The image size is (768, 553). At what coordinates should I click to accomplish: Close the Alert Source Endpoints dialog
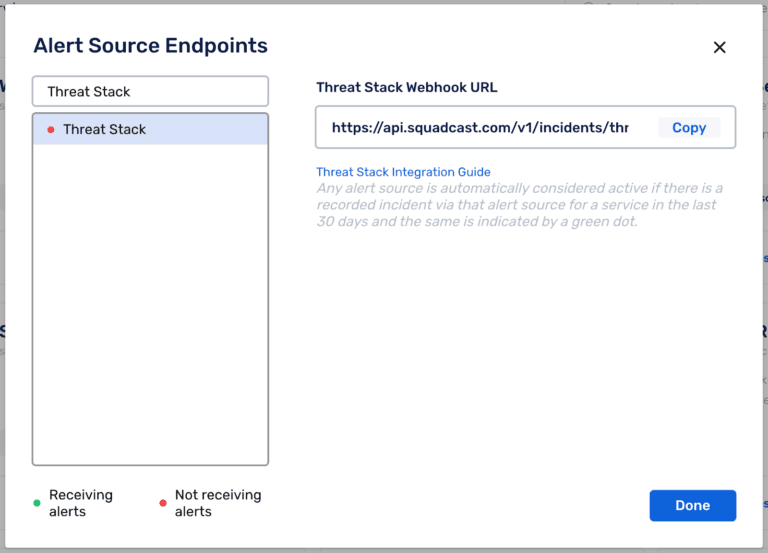pyautogui.click(x=719, y=47)
